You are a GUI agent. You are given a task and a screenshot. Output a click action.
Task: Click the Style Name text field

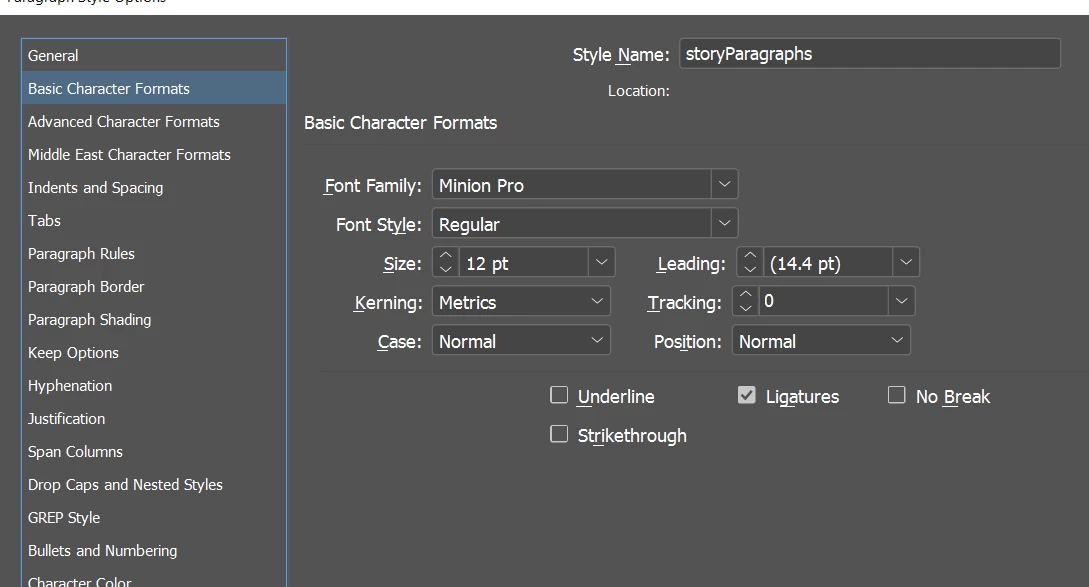tap(869, 54)
